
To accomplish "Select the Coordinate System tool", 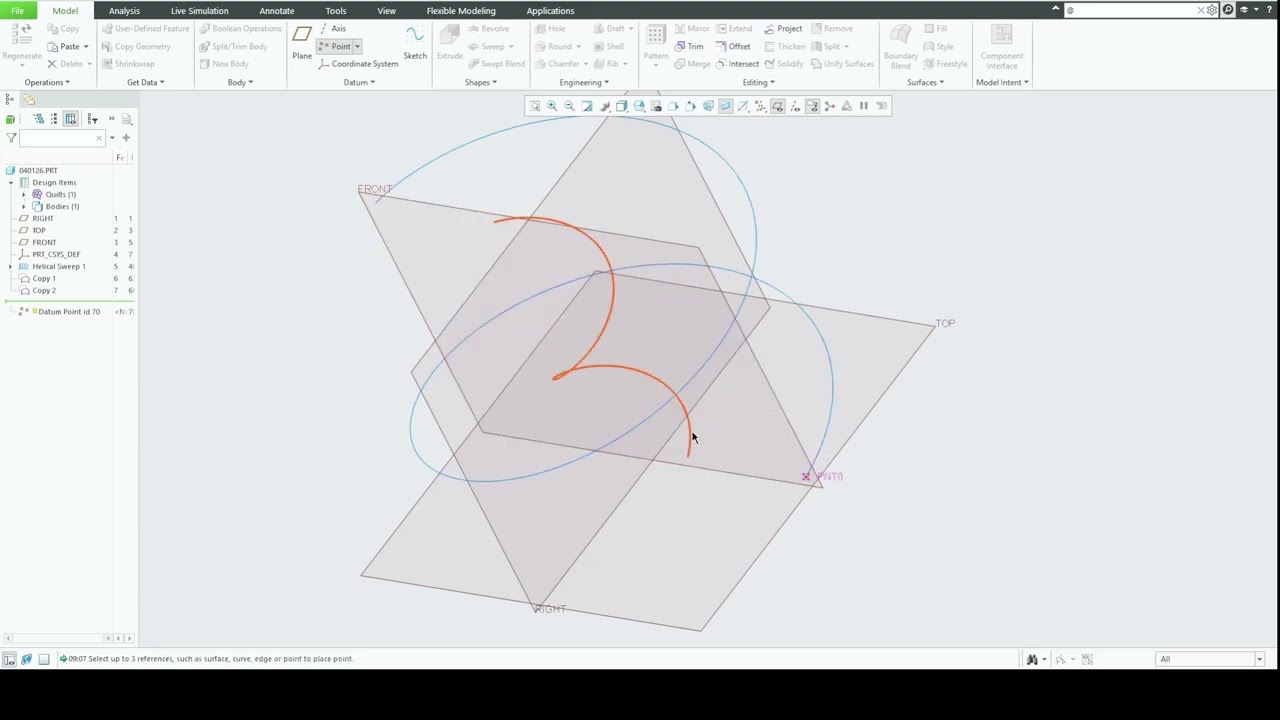I will tap(358, 64).
